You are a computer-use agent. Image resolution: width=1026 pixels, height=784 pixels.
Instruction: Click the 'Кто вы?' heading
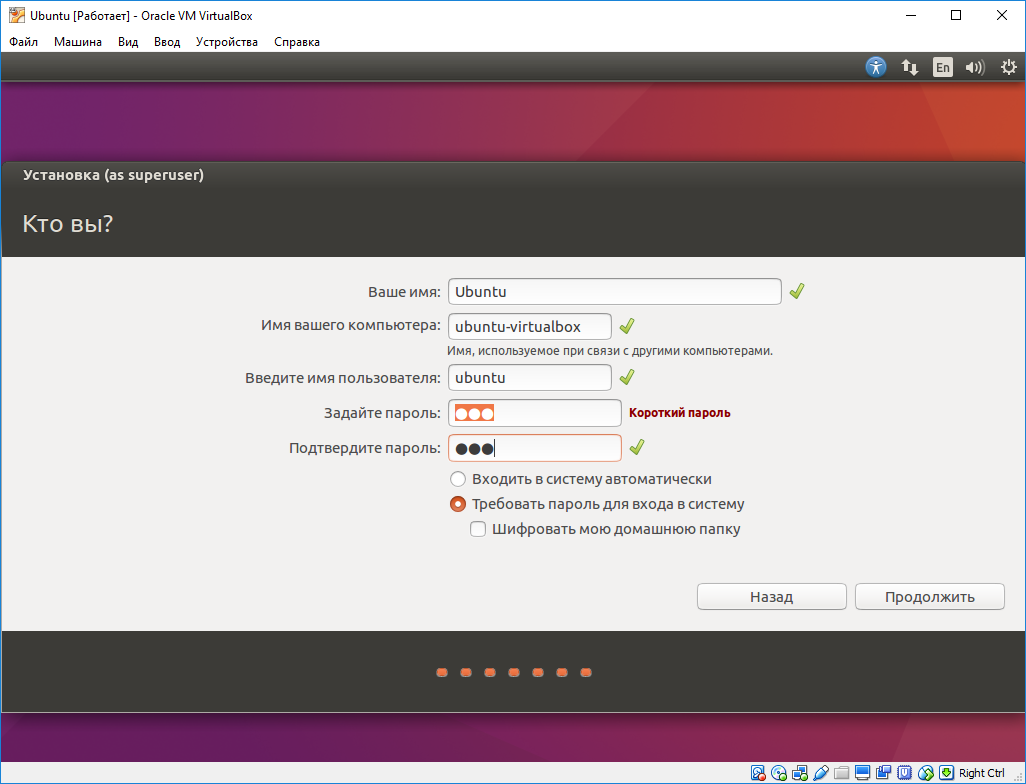coord(68,224)
